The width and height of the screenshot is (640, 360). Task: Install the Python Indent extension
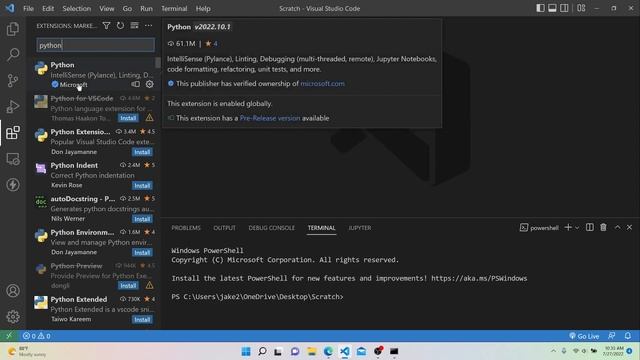(142, 185)
